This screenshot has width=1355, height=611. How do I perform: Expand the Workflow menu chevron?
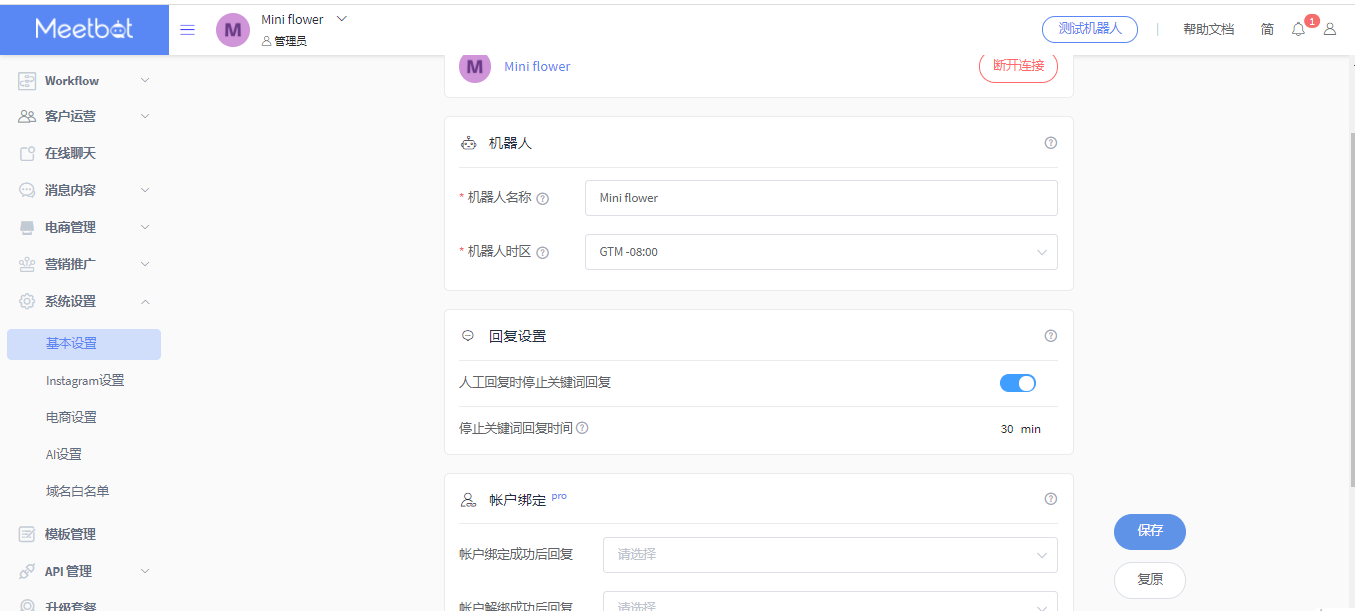145,81
